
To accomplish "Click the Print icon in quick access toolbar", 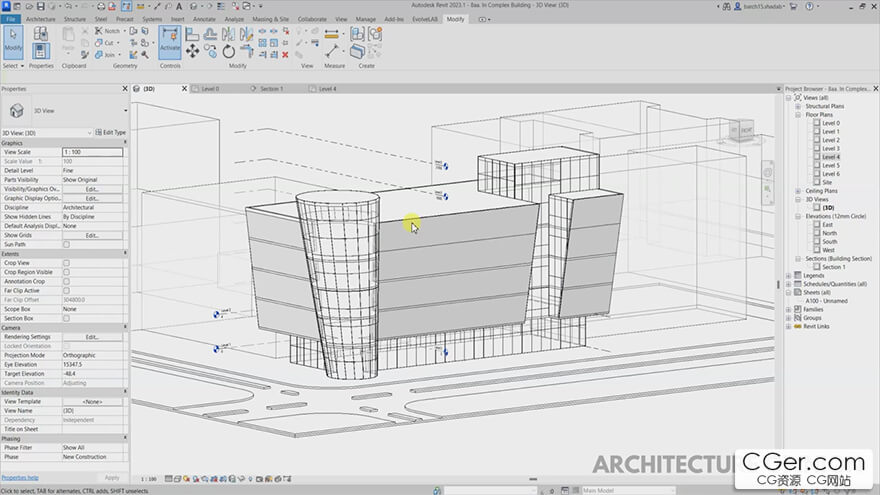I will (100, 6).
